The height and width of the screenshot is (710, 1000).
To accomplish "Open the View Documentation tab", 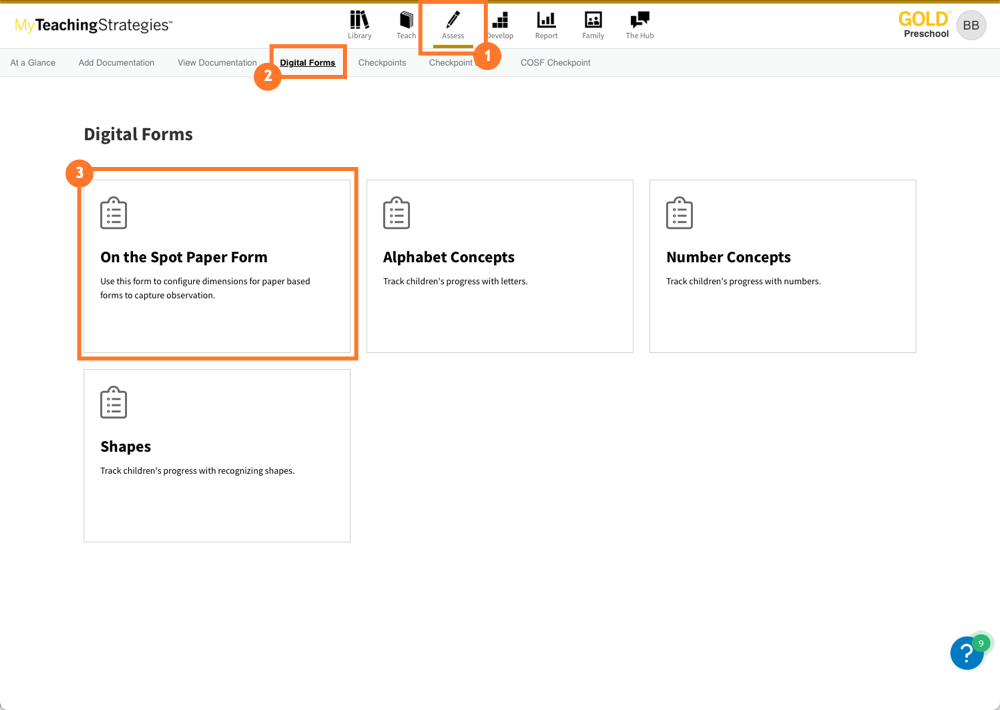I will tap(217, 63).
